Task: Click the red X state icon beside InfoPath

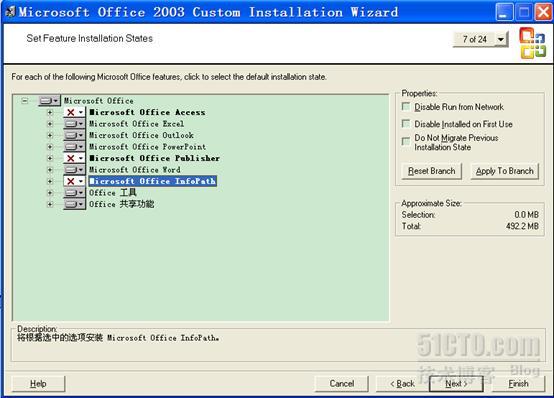Action: coord(75,181)
